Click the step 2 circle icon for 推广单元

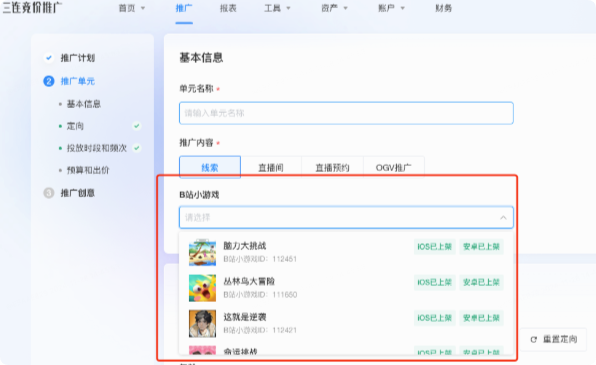[49, 81]
